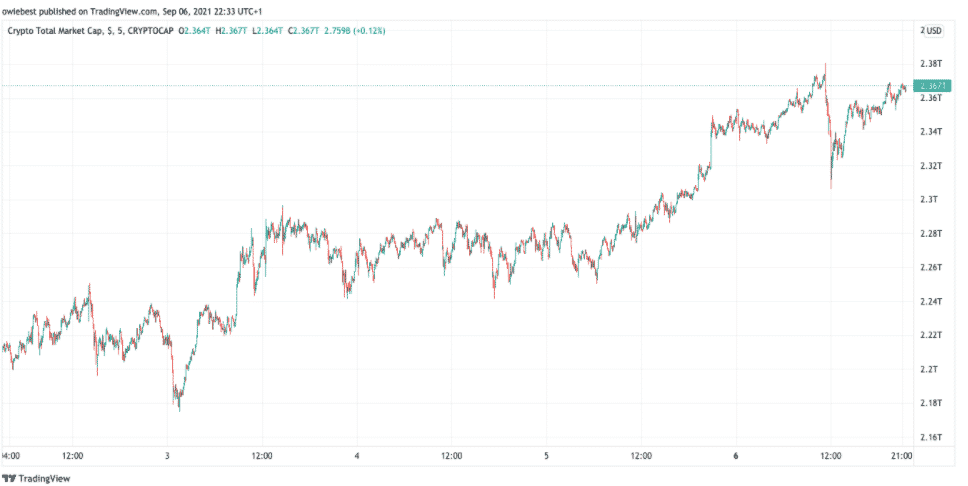Select day 4 on the time axis
The width and height of the screenshot is (968, 486).
pyautogui.click(x=357, y=456)
